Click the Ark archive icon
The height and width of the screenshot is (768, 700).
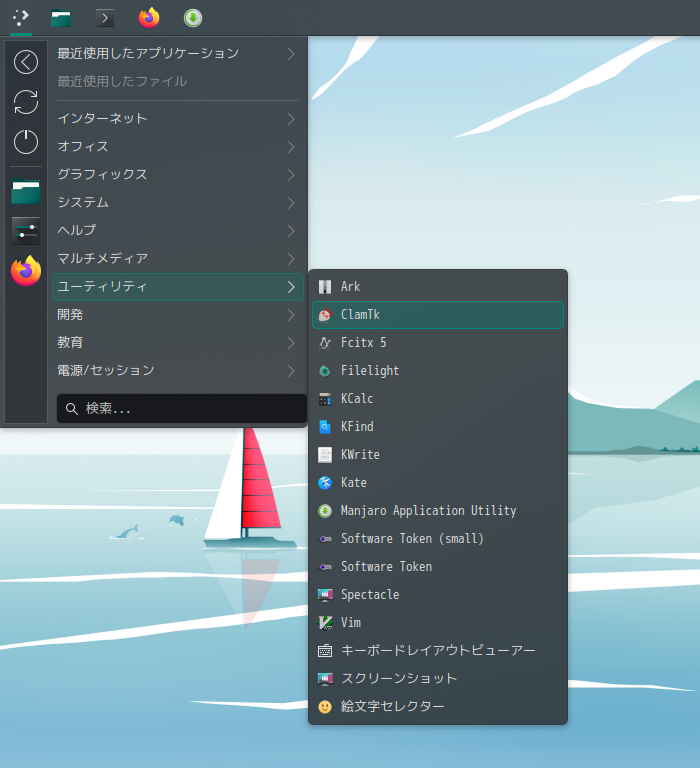point(325,287)
